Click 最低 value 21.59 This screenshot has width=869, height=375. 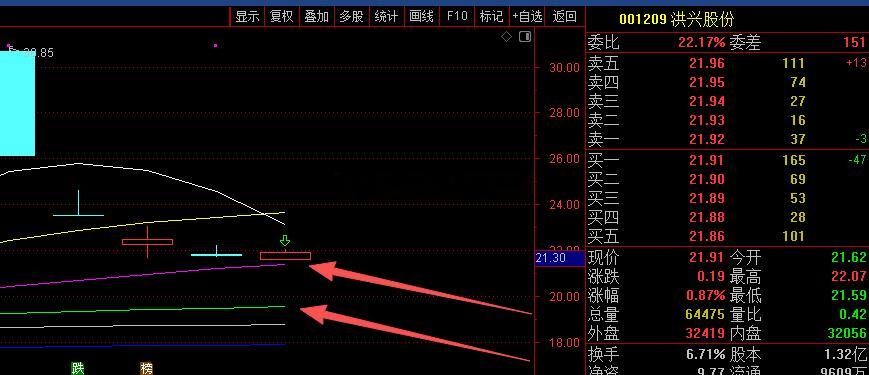pyautogui.click(x=848, y=295)
